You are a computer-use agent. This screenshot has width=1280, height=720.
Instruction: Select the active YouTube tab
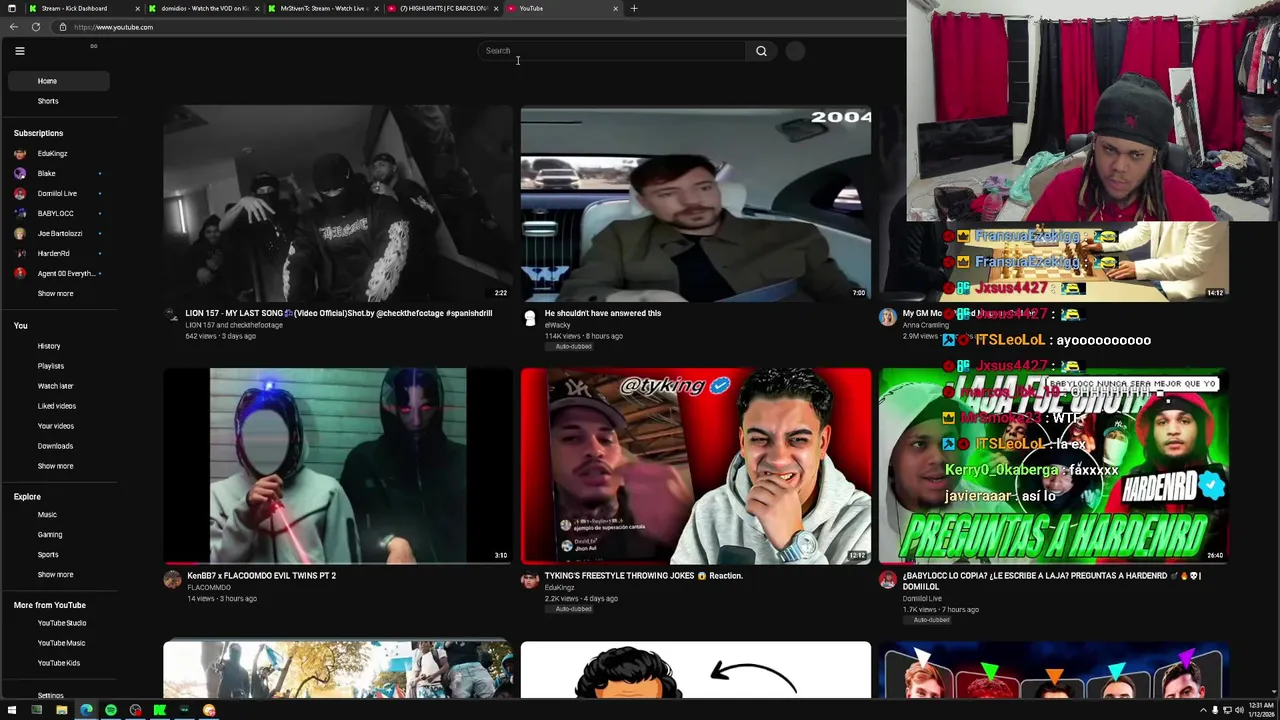pos(560,8)
